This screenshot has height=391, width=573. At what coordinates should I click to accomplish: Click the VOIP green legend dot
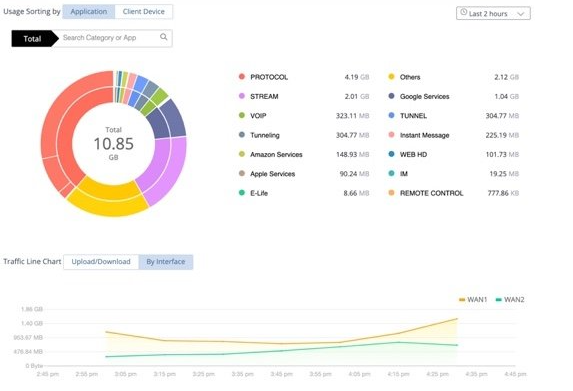pos(242,115)
